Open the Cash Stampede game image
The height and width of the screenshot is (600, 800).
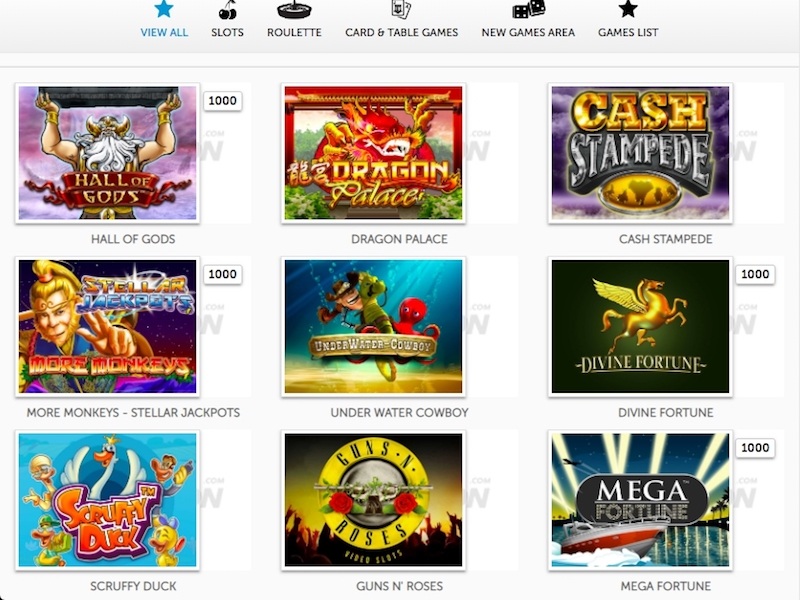640,153
